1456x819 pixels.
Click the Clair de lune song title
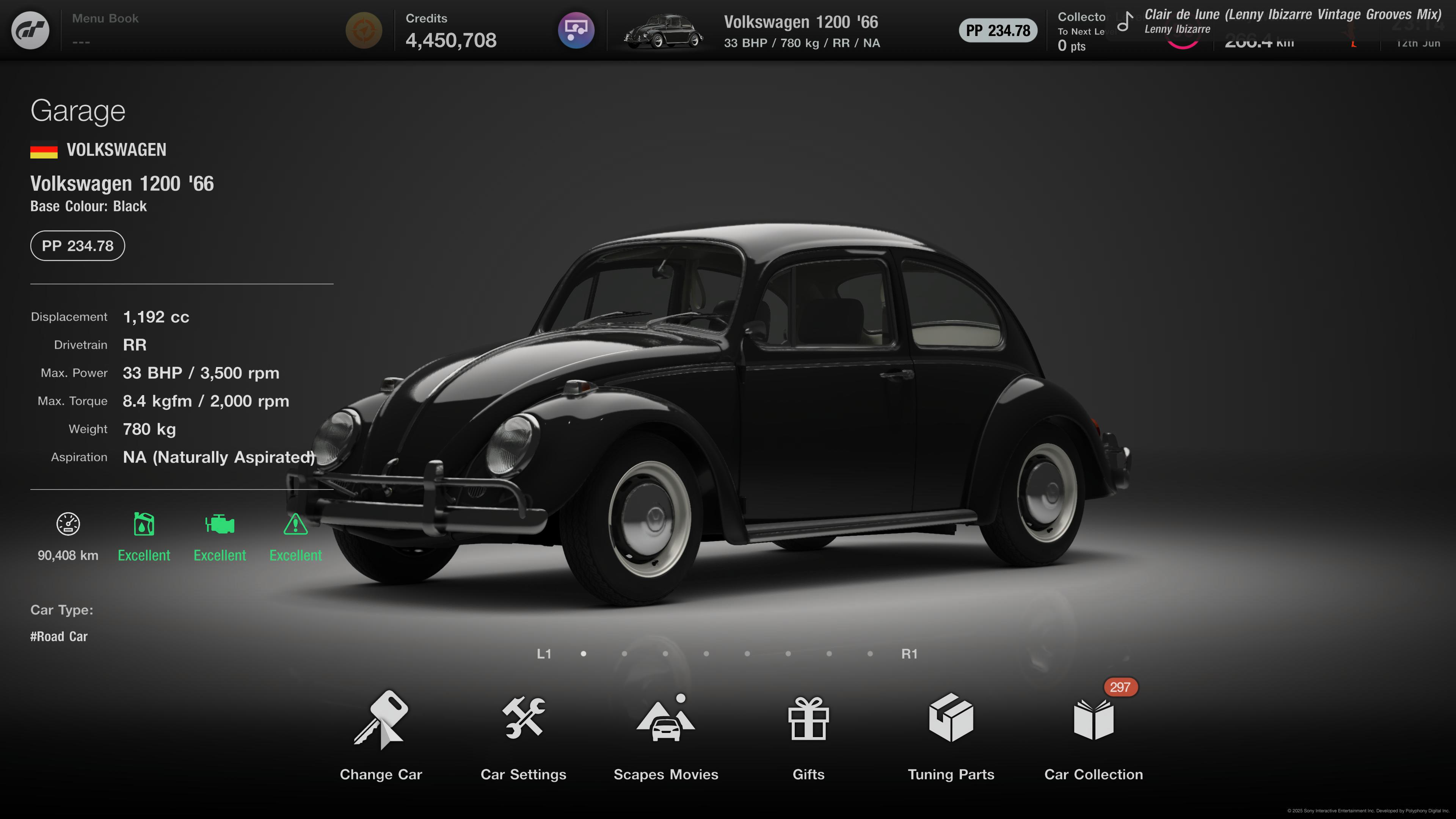pyautogui.click(x=1293, y=14)
